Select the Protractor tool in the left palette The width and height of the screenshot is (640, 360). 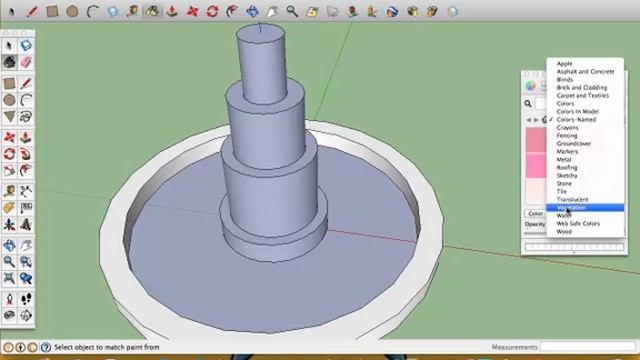pos(9,208)
